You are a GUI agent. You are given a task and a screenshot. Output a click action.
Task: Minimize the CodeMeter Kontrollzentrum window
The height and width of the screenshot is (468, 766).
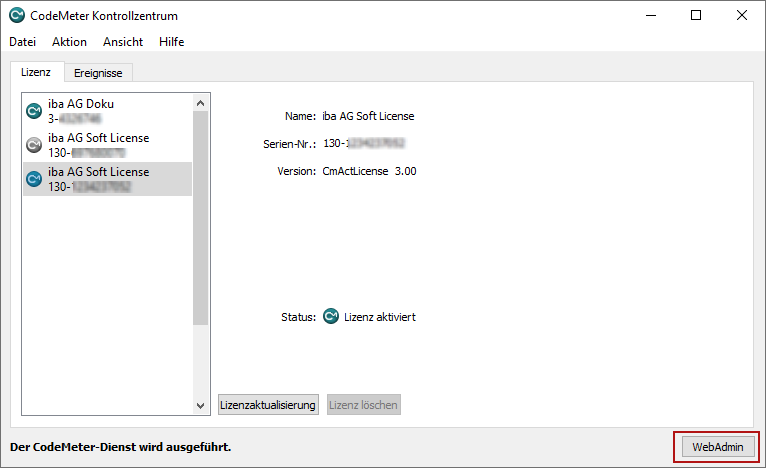click(x=651, y=16)
